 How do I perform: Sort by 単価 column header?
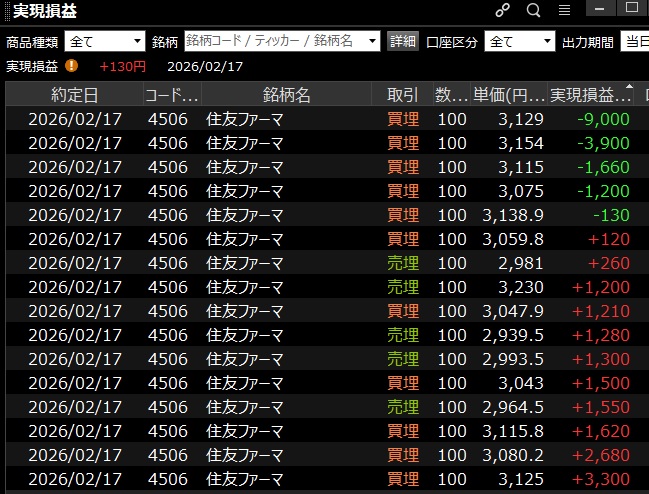point(508,95)
